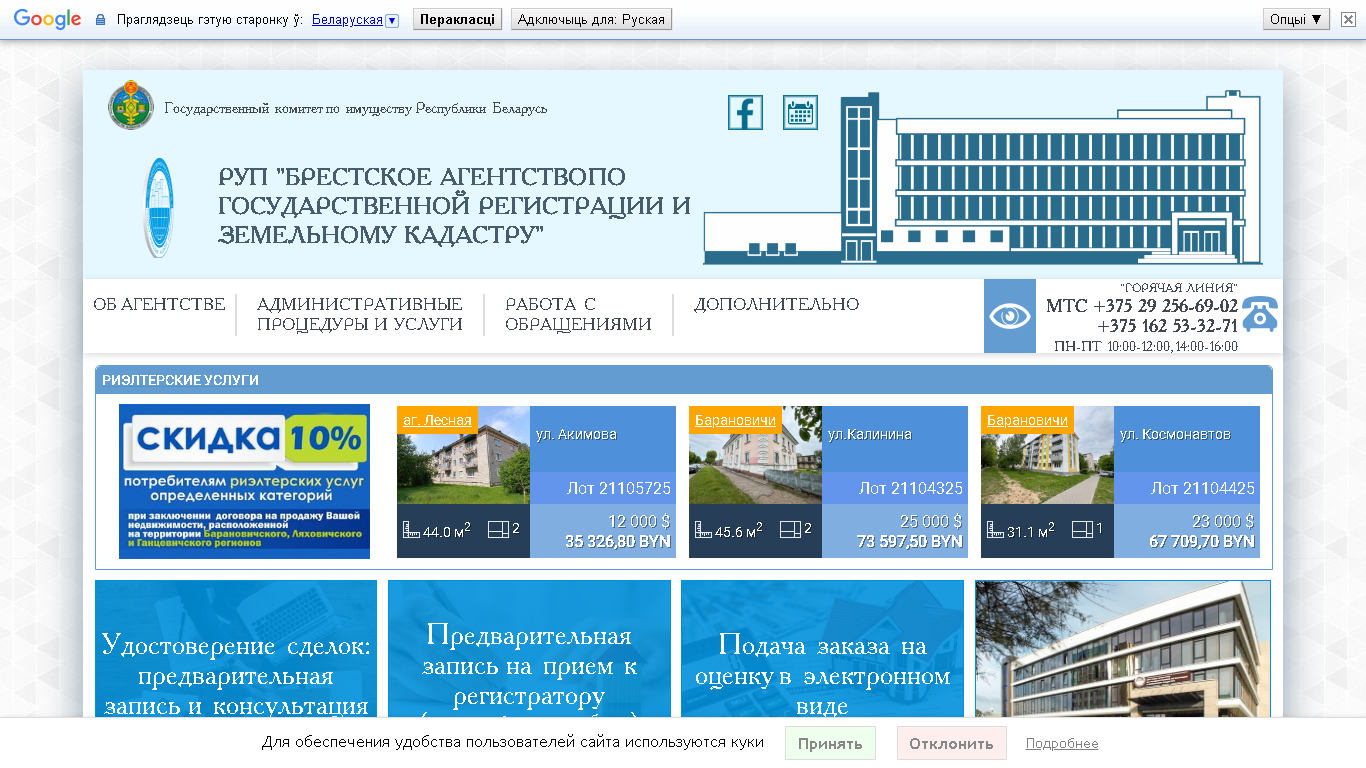Click price 67 709,70 BYN
This screenshot has height=768, width=1366.
point(1202,541)
